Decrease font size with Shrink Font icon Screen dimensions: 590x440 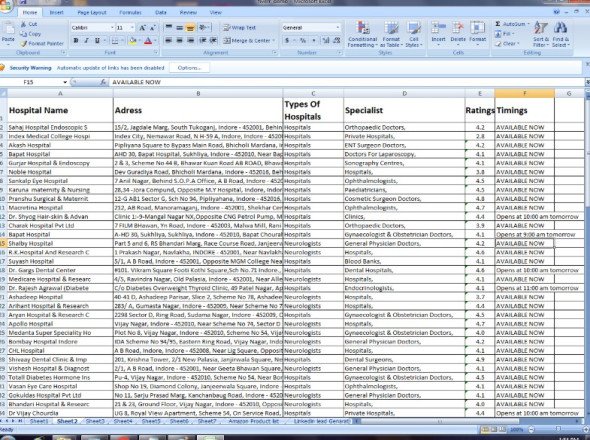pos(152,28)
